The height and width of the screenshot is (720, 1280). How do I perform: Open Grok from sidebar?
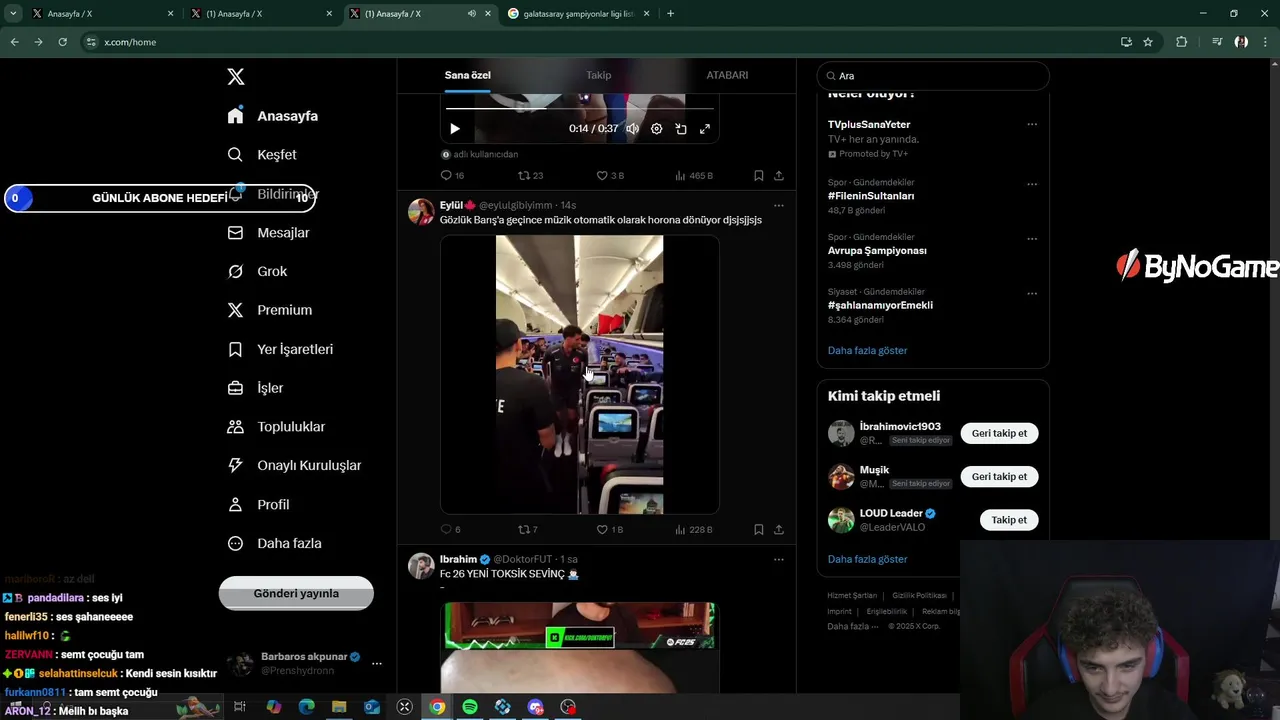click(257, 272)
